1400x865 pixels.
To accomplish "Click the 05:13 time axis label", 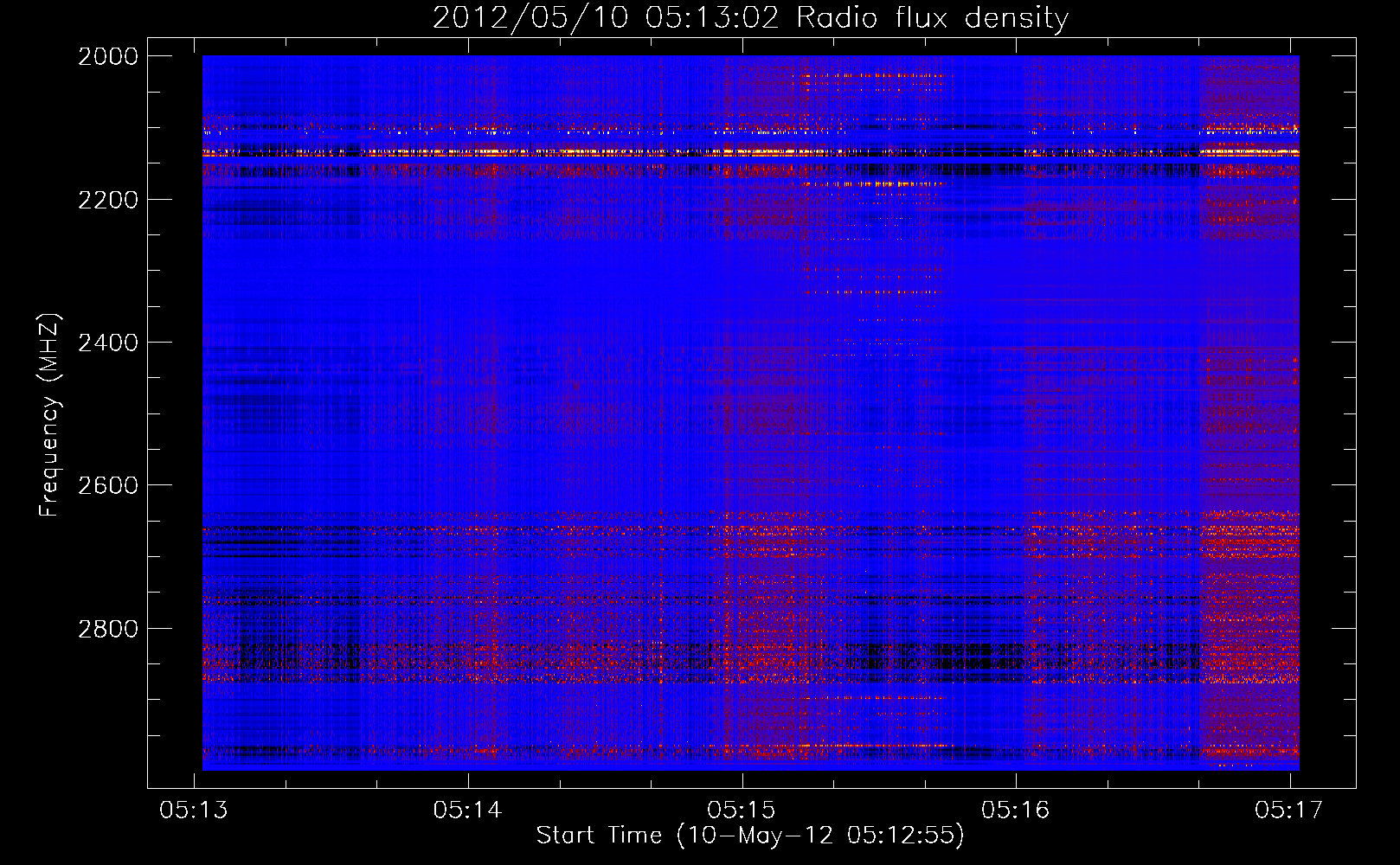I will point(194,810).
